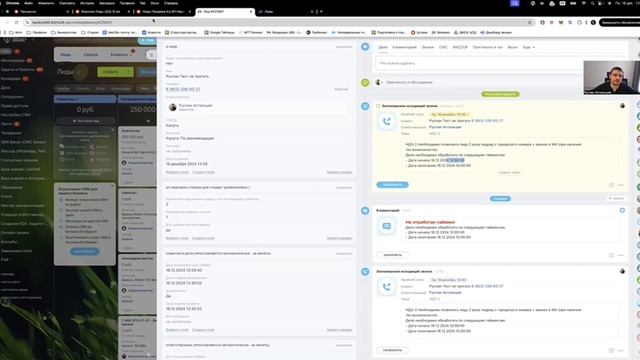640x360 pixels.
Task: Switch to the Комментарий tab
Action: coord(404,47)
